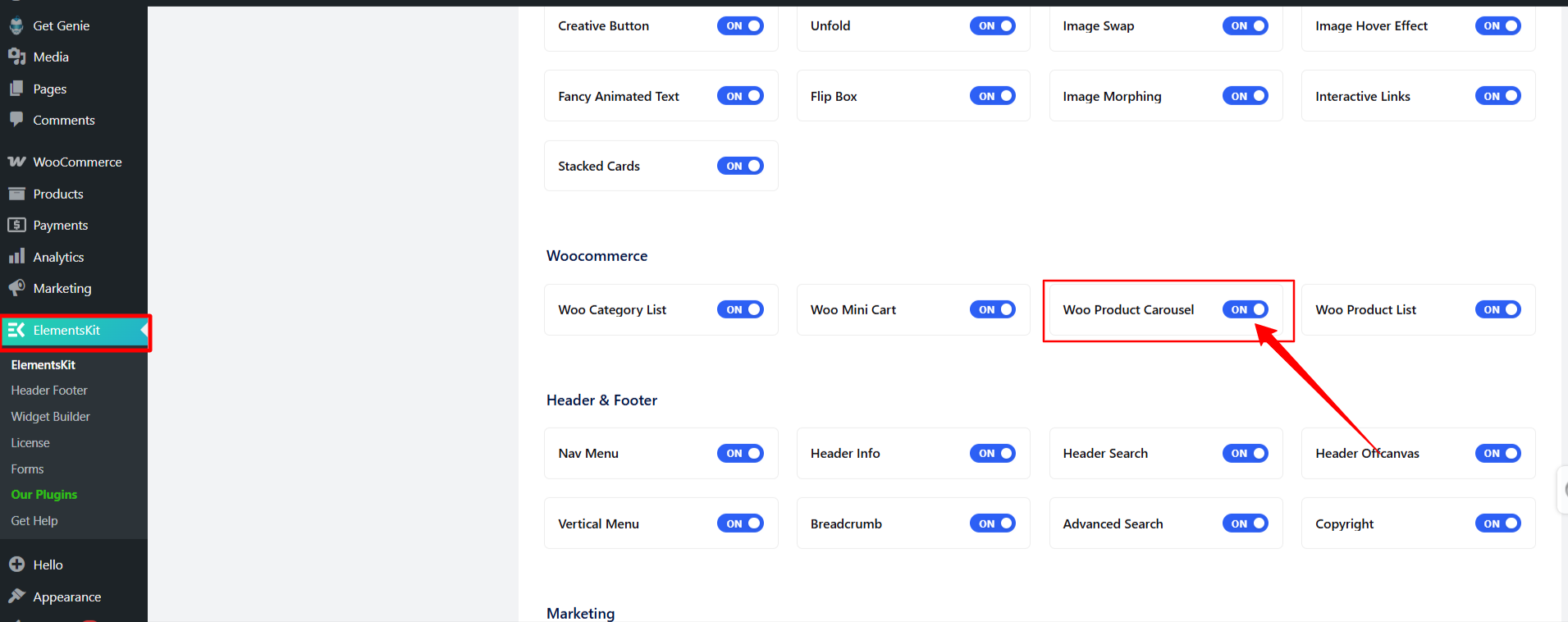Turn off the Unfold widget
This screenshot has height=622, width=1568.
(993, 25)
